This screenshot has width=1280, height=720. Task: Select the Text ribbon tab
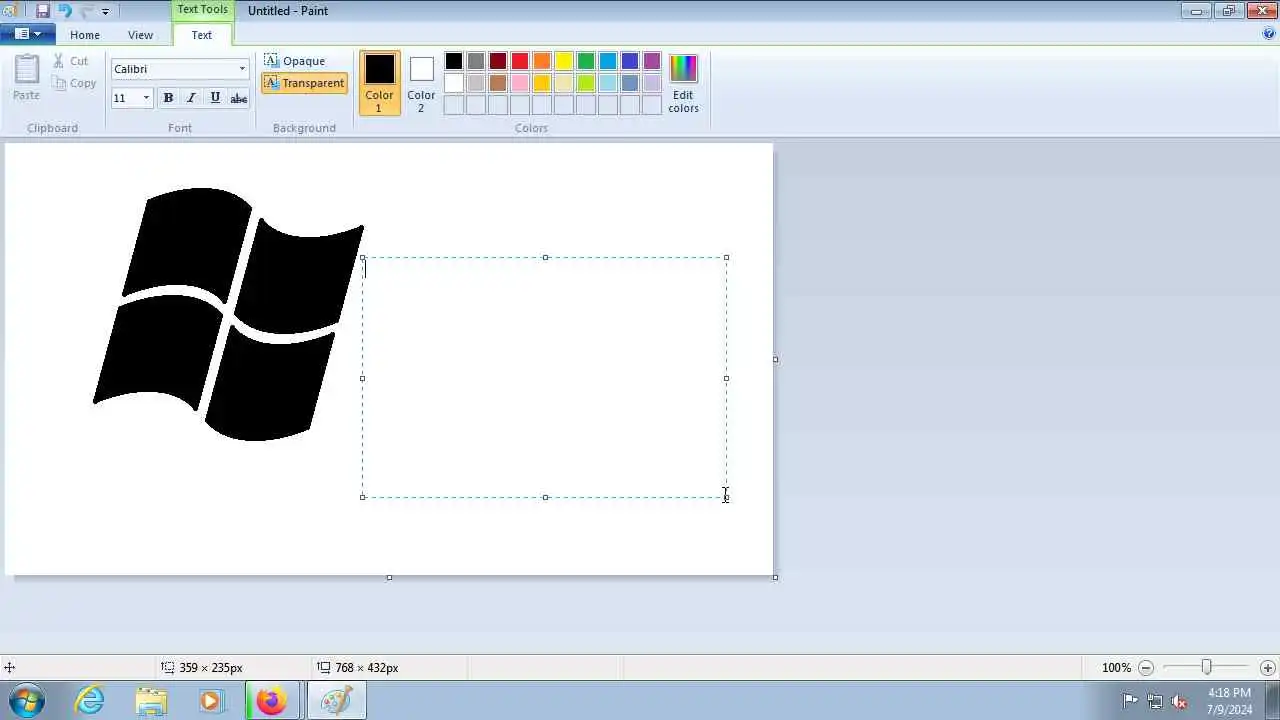[x=202, y=35]
